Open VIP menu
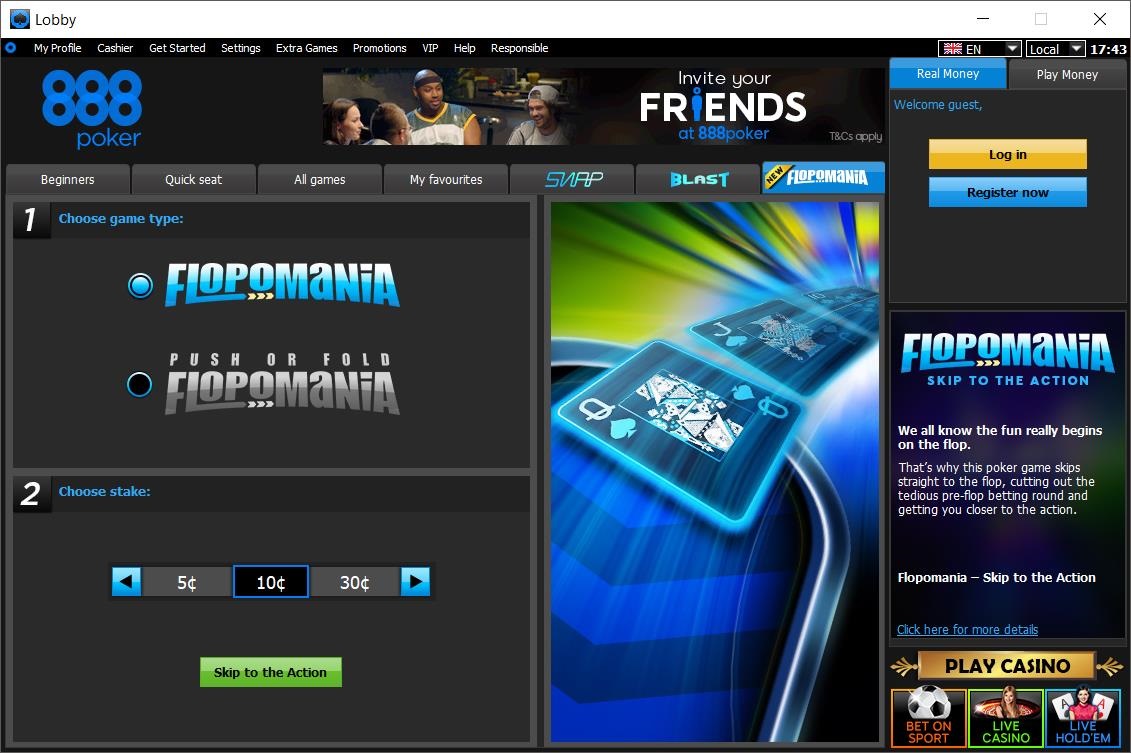1131x753 pixels. point(431,48)
